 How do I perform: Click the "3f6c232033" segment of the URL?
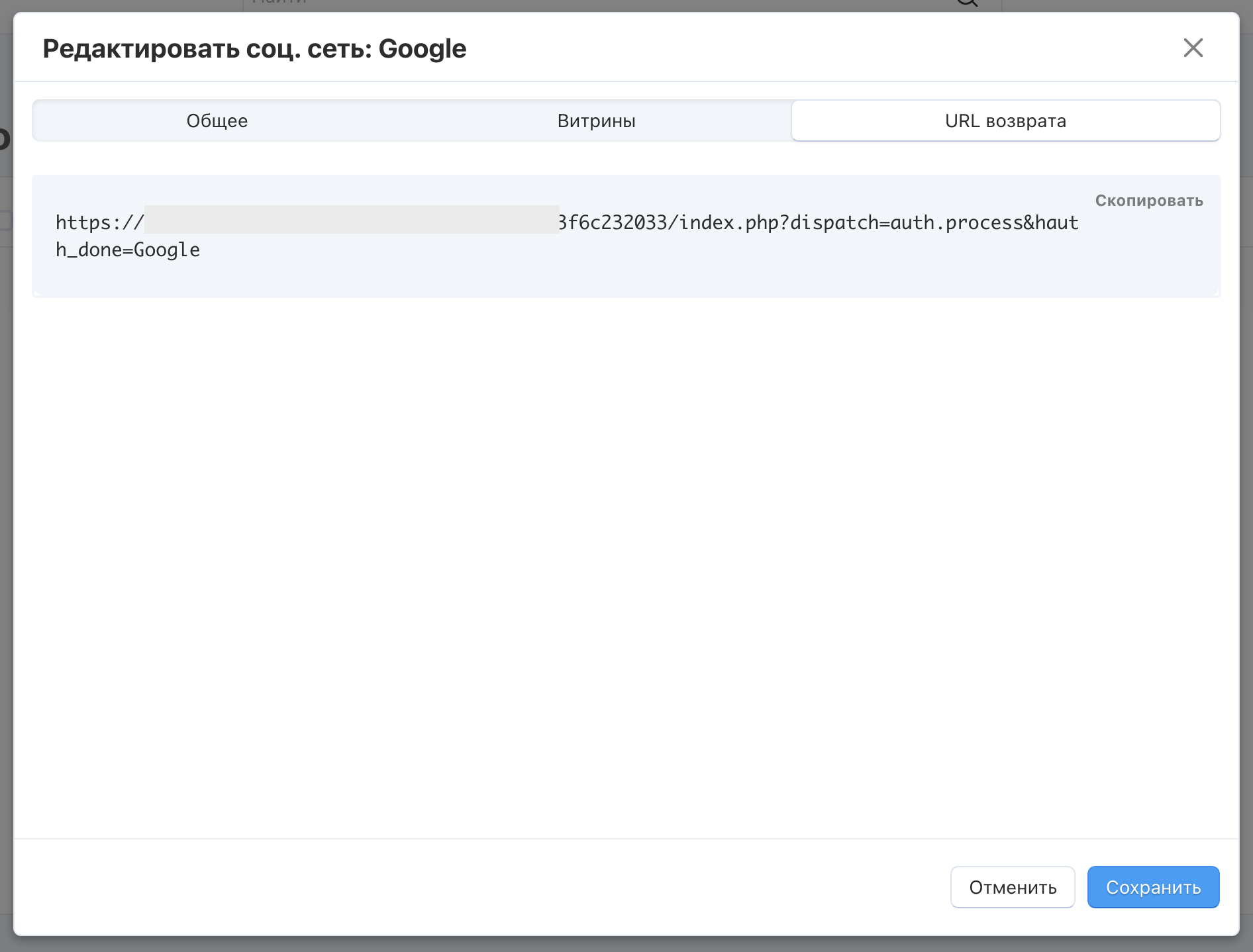[x=613, y=222]
